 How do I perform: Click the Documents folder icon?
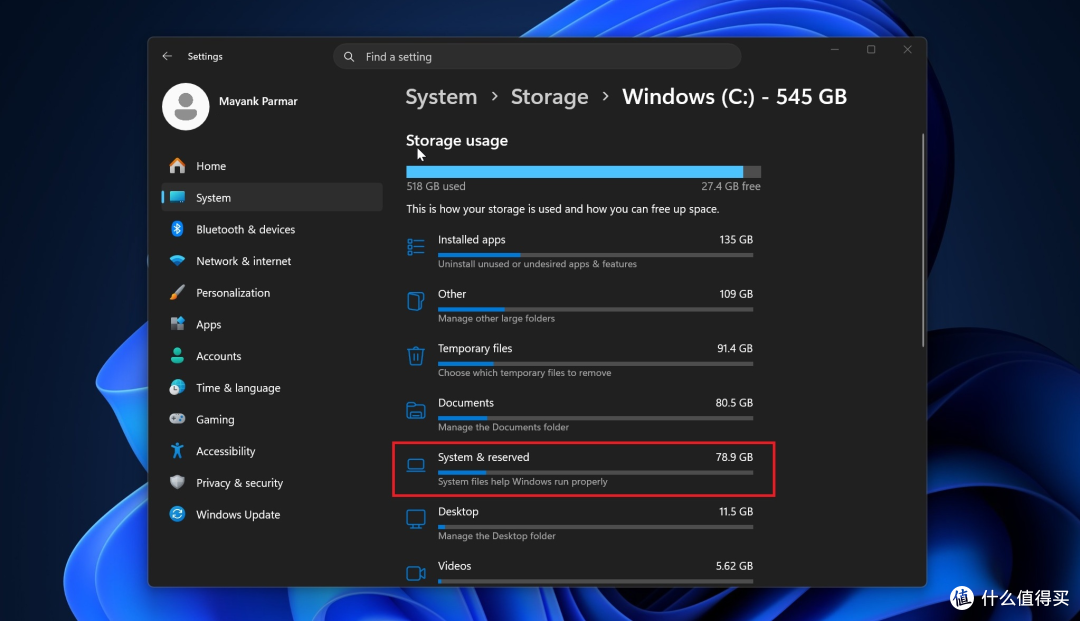[415, 410]
